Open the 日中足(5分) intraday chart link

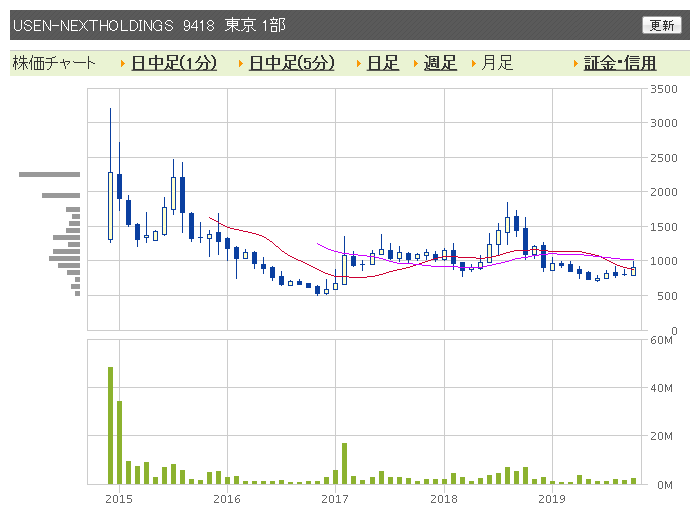pos(292,63)
